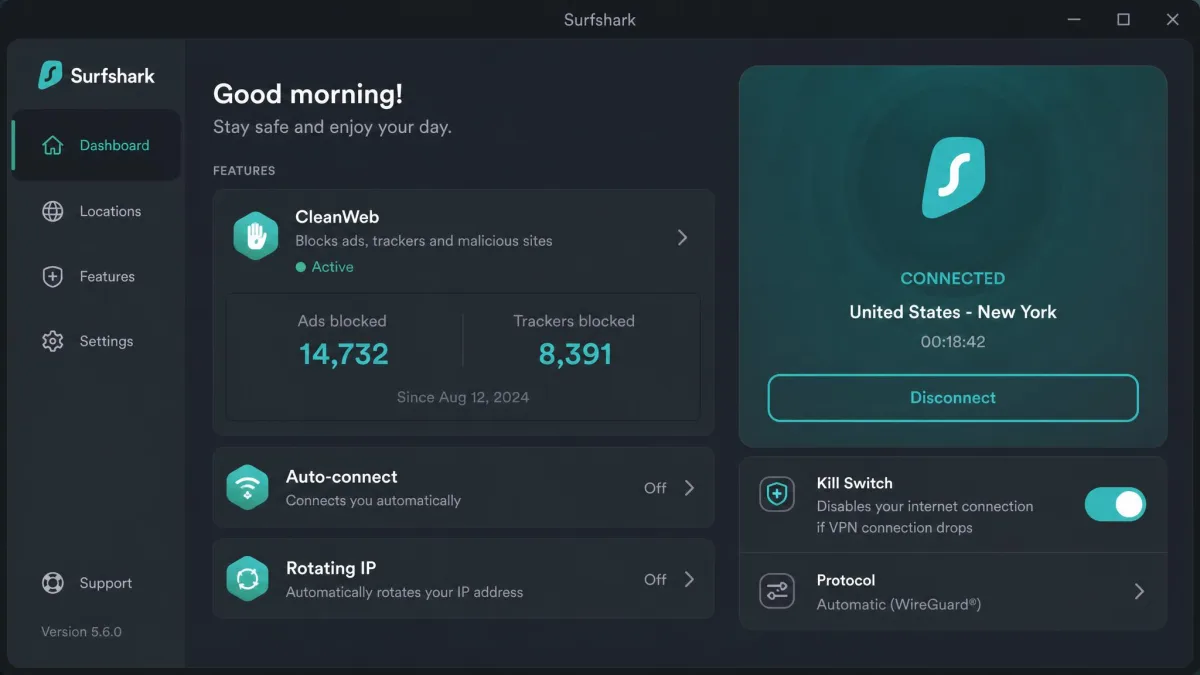Open the Support menu item
This screenshot has width=1200, height=675.
(x=96, y=583)
